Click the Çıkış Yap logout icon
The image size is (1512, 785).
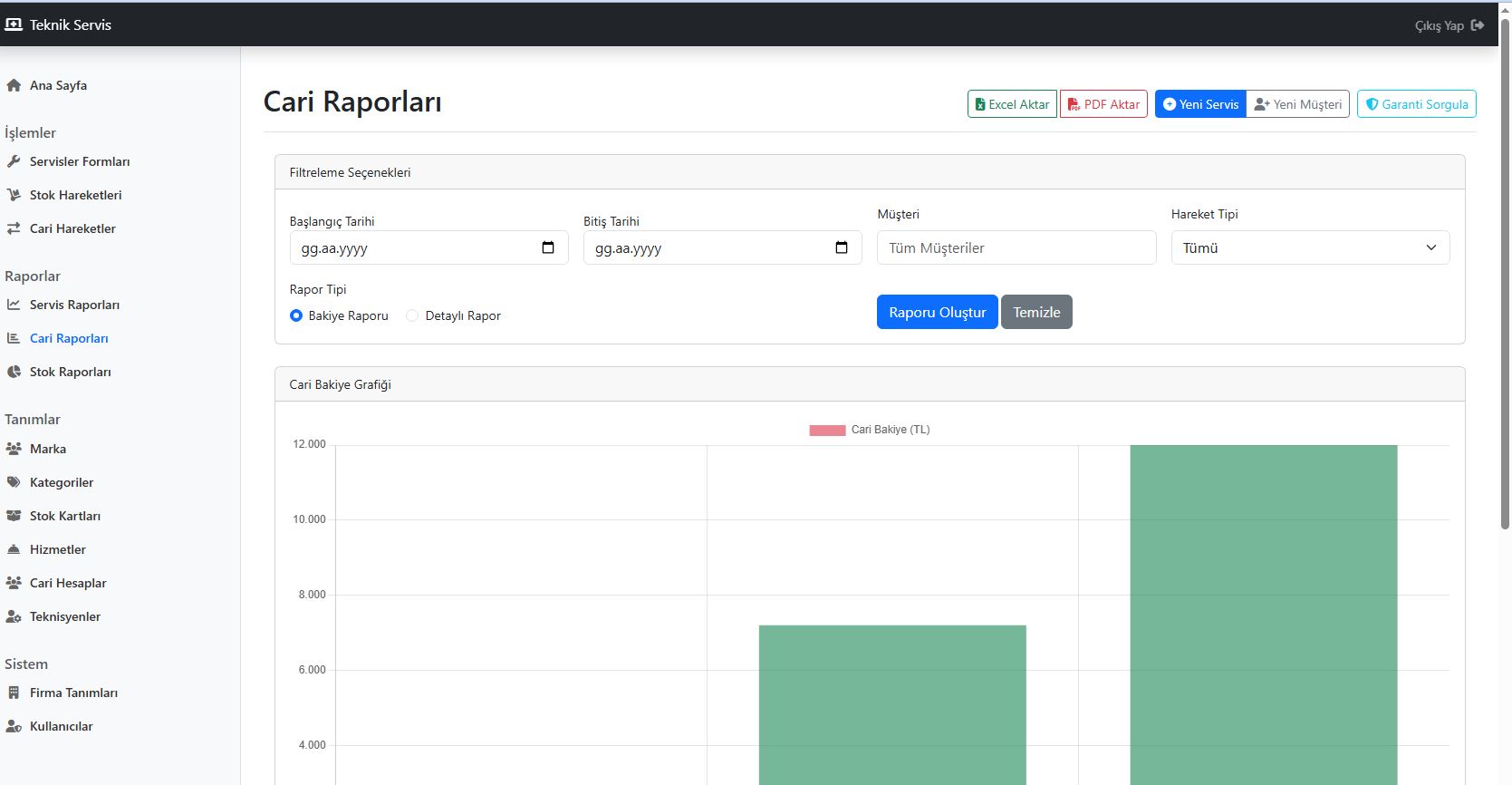1478,25
